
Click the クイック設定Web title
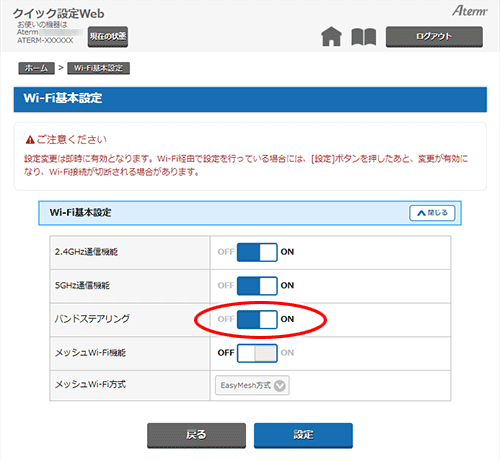pos(59,13)
